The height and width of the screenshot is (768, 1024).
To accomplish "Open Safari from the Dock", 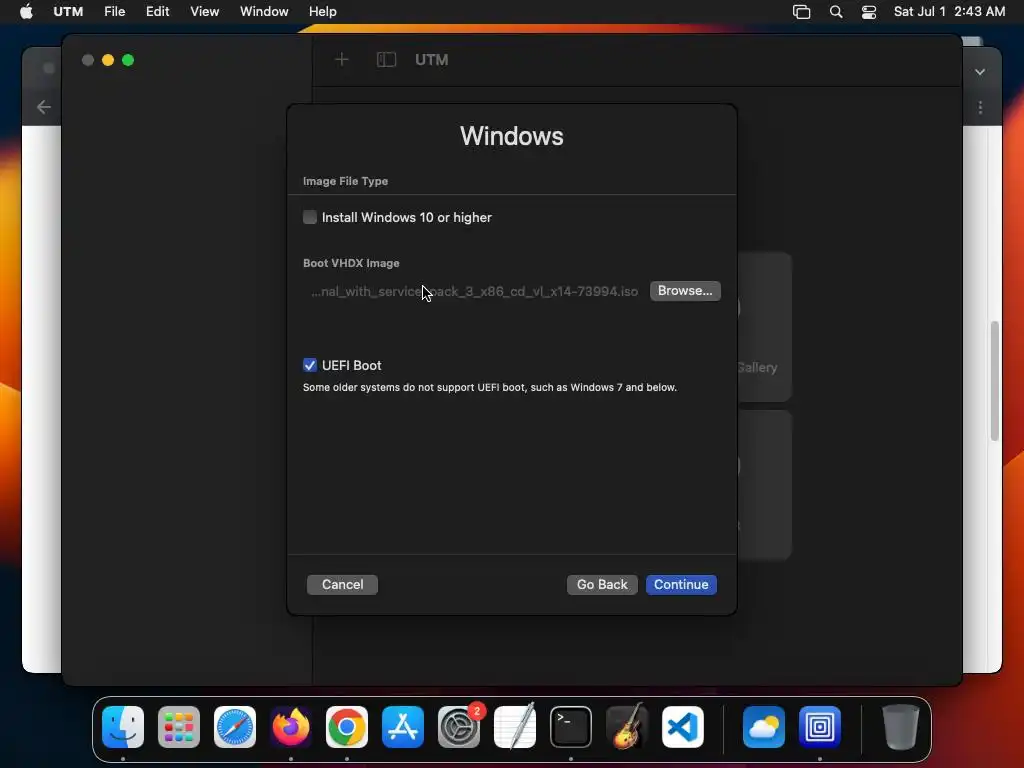I will tap(235, 727).
